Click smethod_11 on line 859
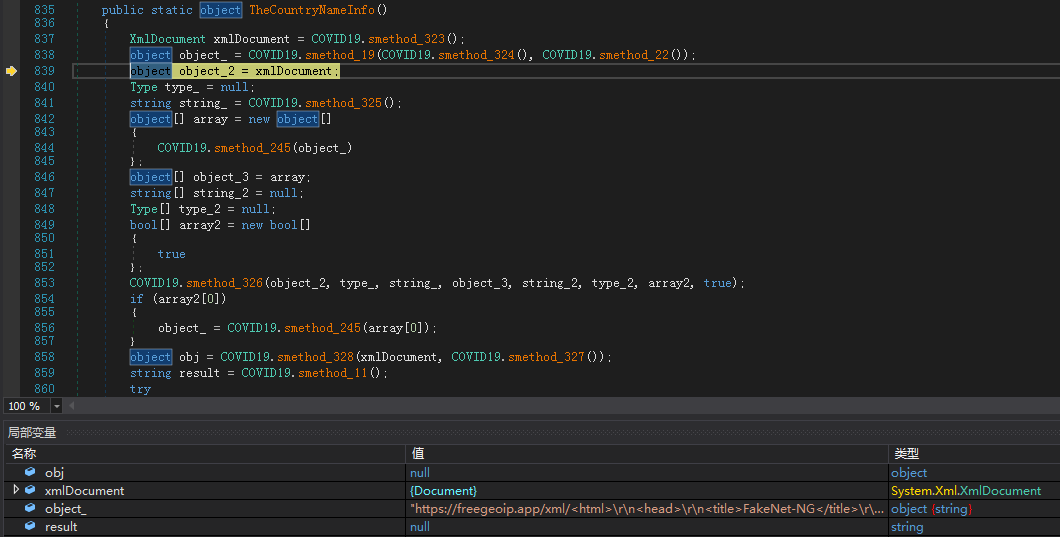The height and width of the screenshot is (537, 1060). click(x=333, y=373)
